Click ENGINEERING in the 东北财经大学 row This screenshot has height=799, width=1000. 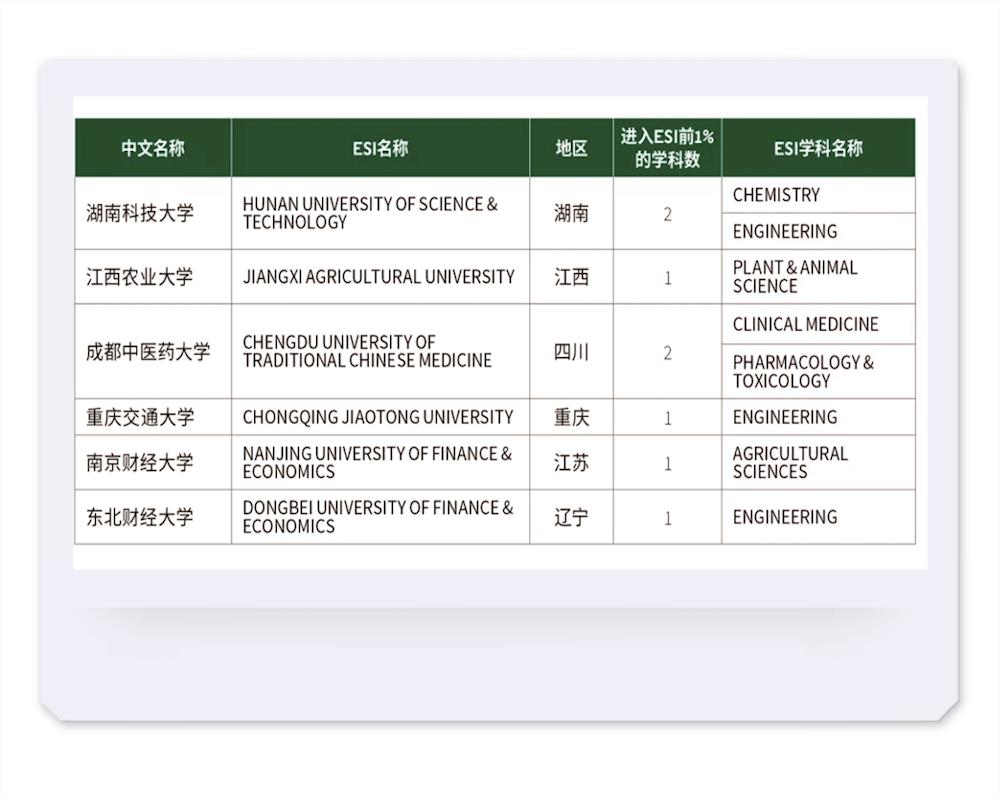[818, 517]
